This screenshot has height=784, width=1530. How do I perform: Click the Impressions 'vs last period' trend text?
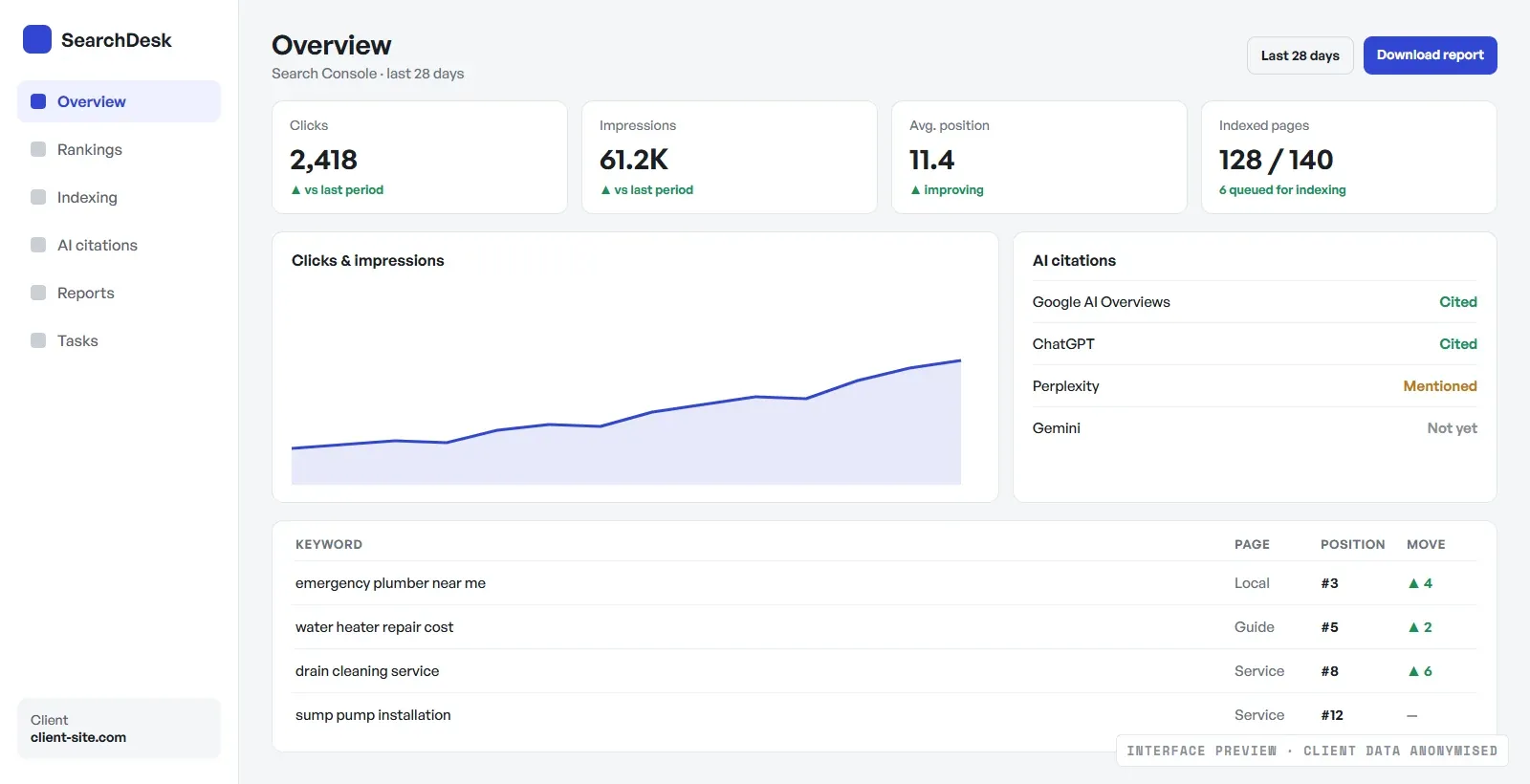tap(646, 190)
